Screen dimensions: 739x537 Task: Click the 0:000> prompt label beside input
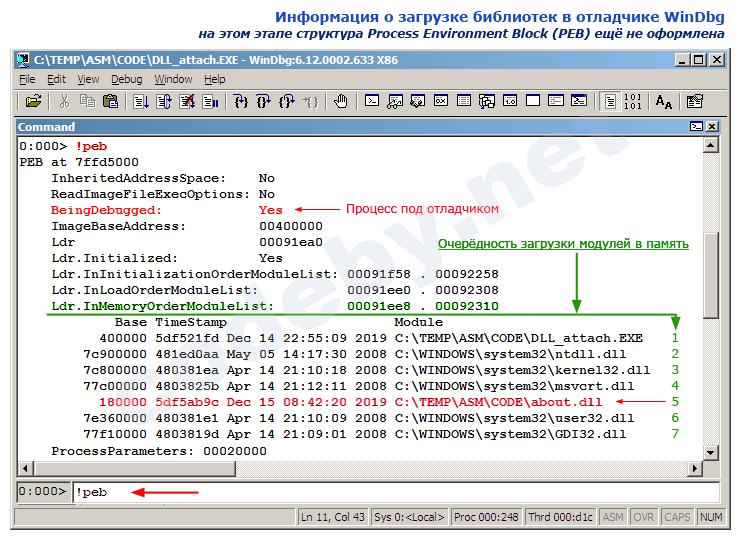point(43,492)
